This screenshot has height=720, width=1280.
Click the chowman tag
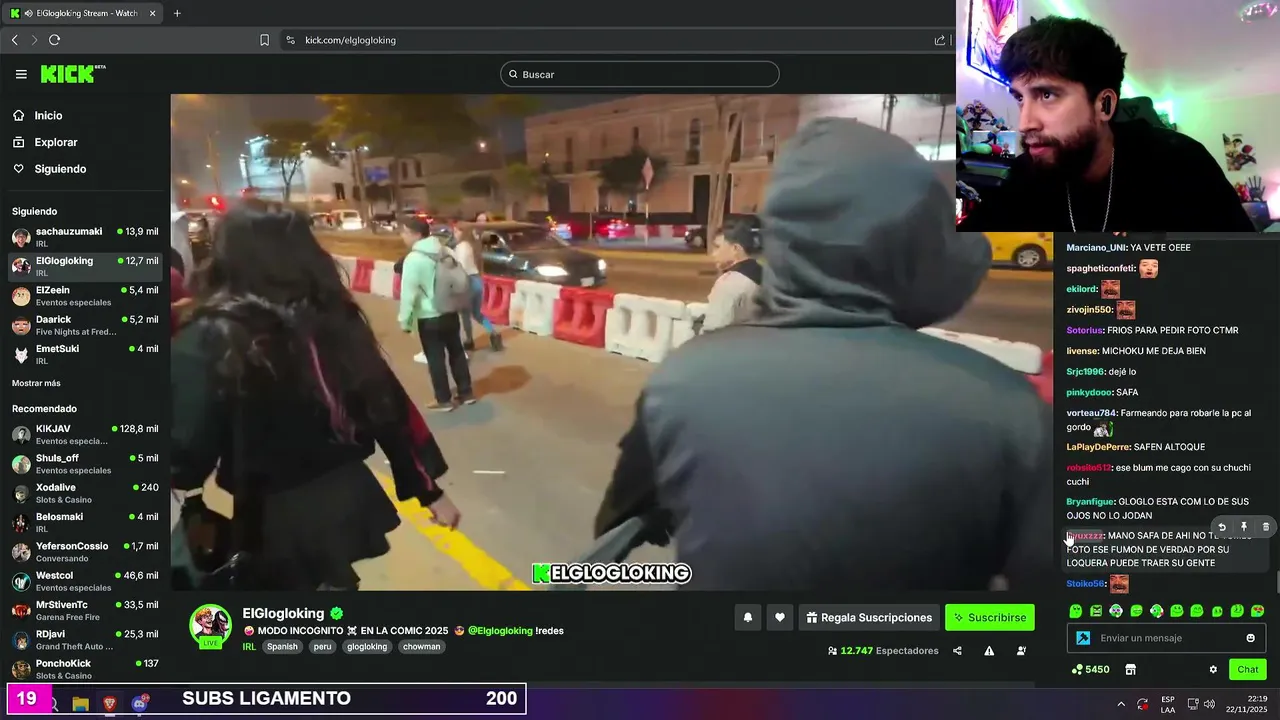[421, 647]
